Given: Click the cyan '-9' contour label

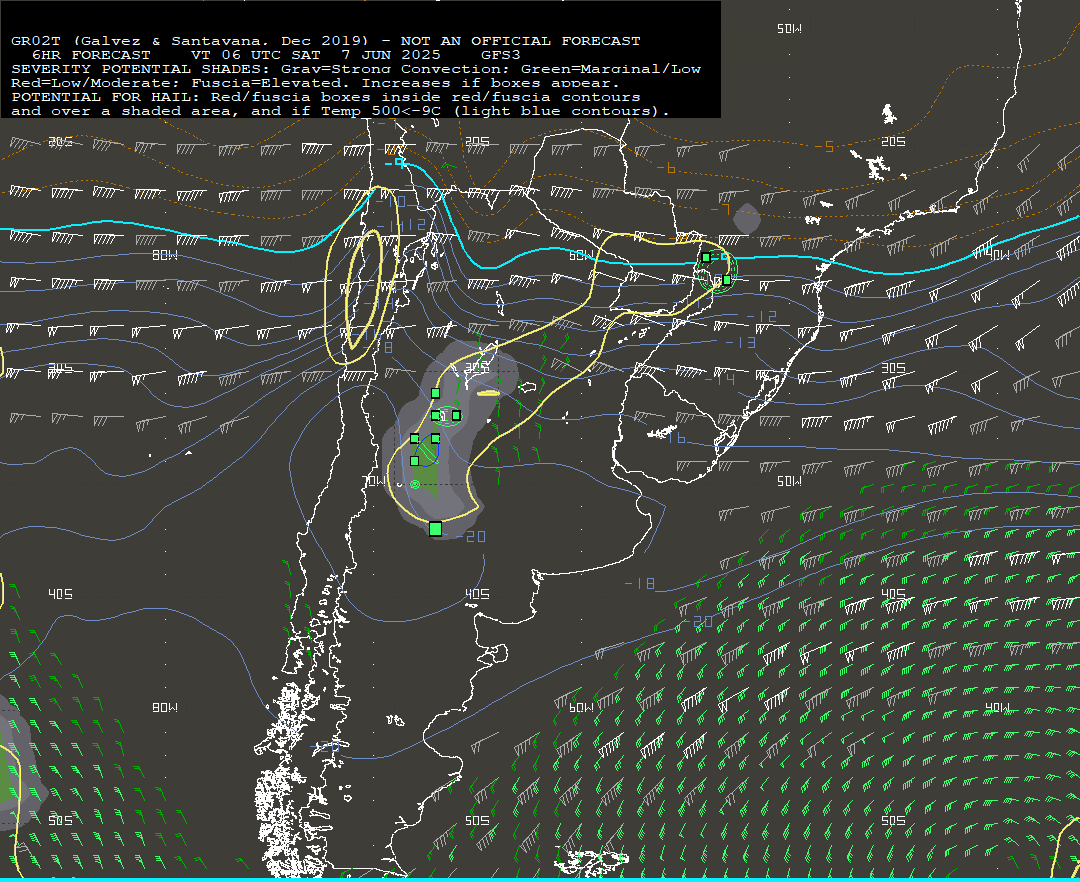Looking at the screenshot, I should 395,163.
